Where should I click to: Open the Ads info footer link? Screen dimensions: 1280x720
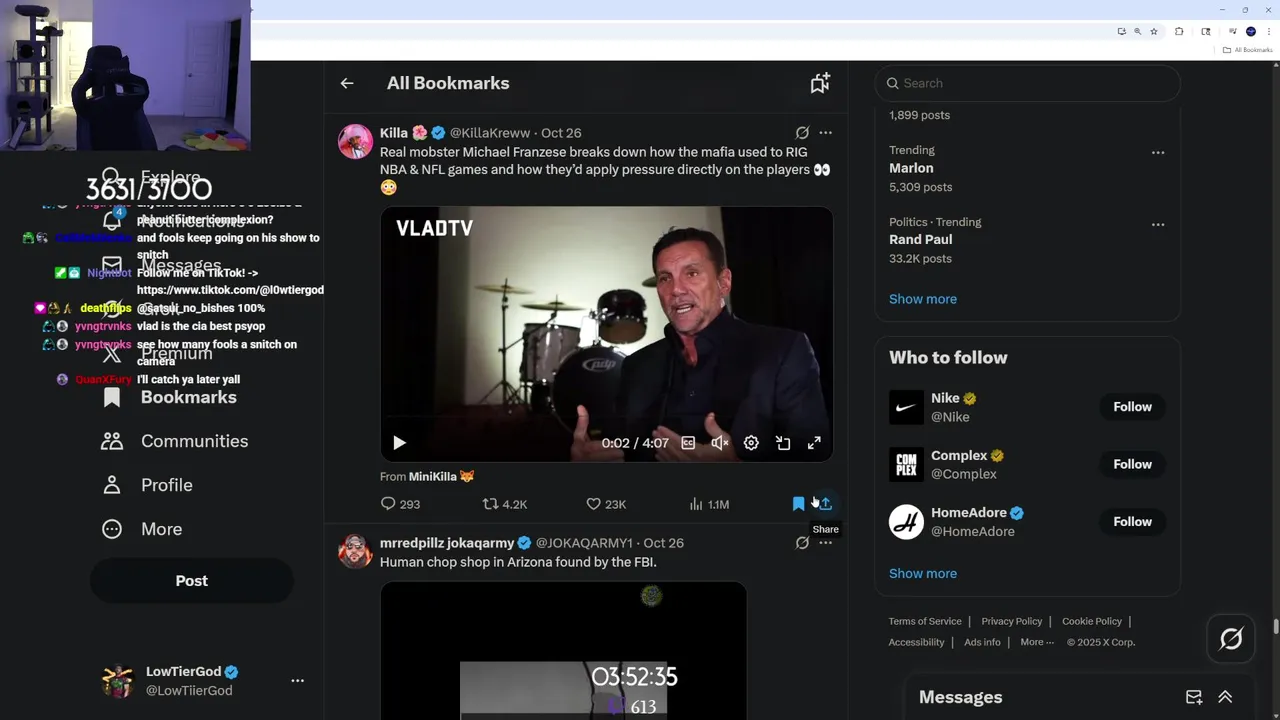pos(982,642)
